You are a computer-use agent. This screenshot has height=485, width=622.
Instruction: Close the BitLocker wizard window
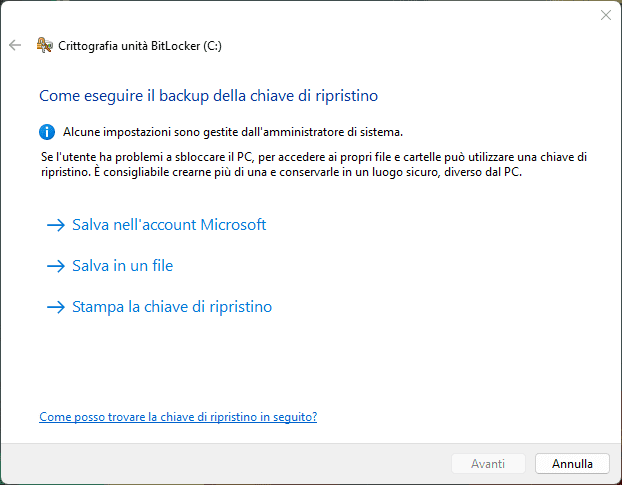(x=605, y=15)
